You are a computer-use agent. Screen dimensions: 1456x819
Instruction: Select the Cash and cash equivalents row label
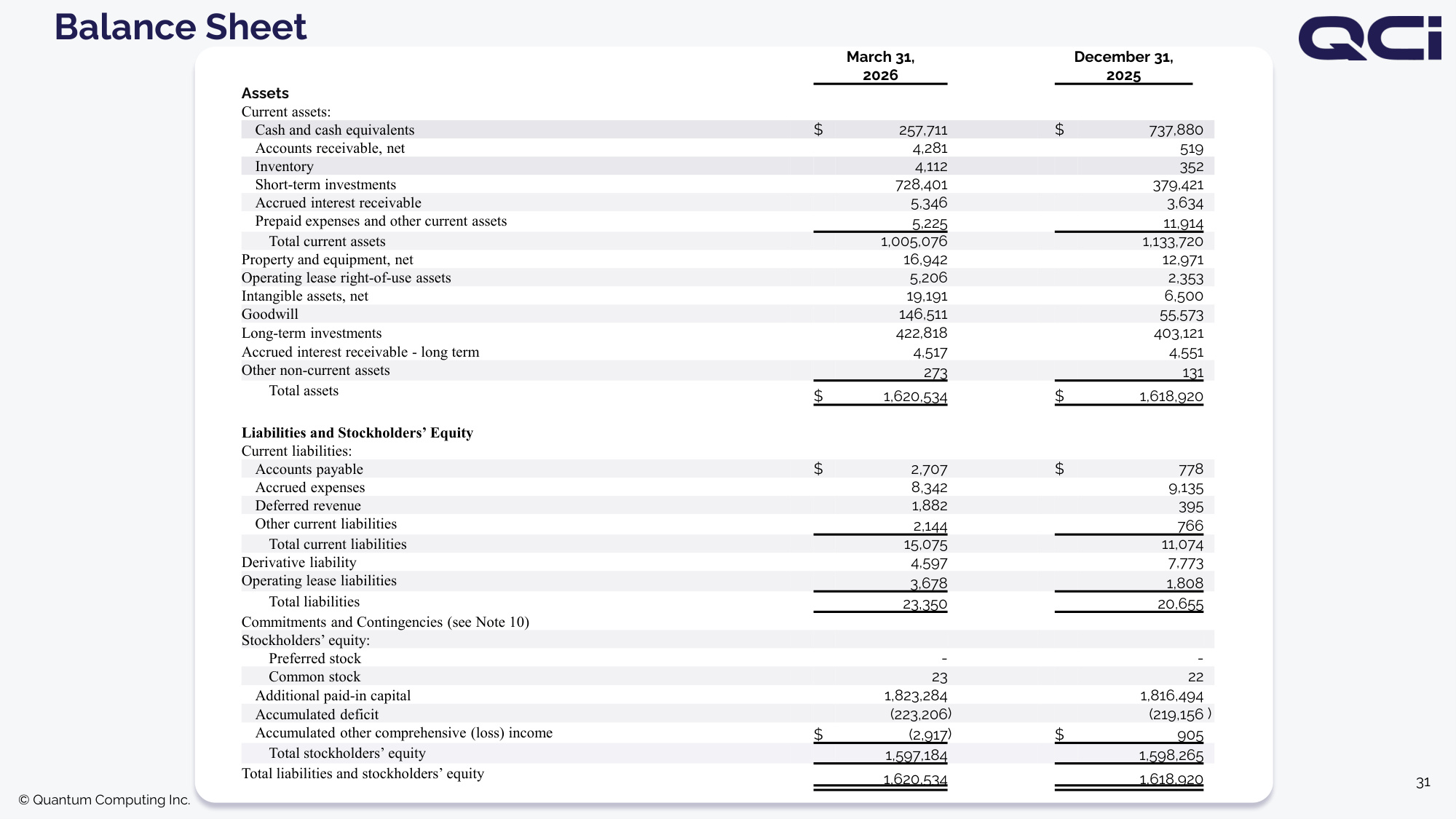334,130
